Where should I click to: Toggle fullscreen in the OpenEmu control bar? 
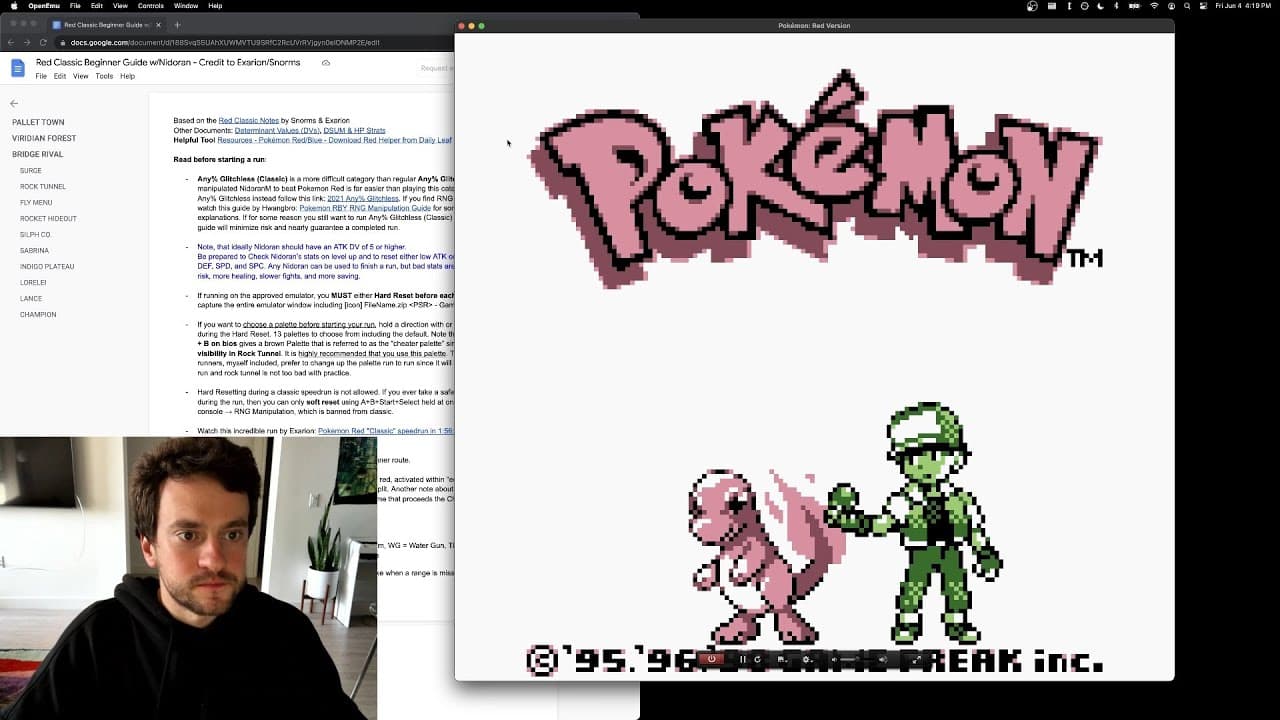tap(916, 659)
